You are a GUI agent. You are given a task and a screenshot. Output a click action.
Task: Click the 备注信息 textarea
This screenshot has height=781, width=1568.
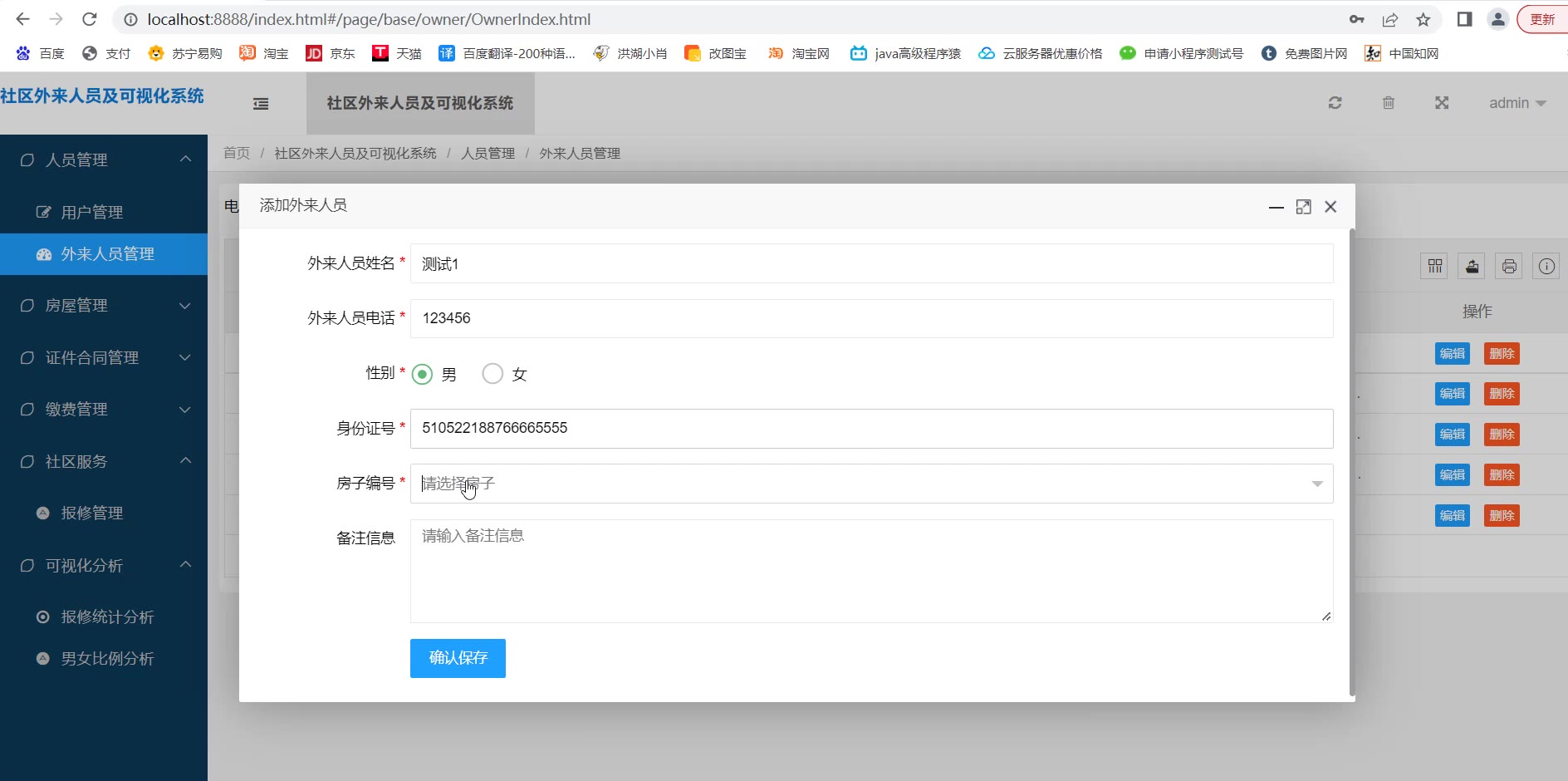[x=871, y=571]
